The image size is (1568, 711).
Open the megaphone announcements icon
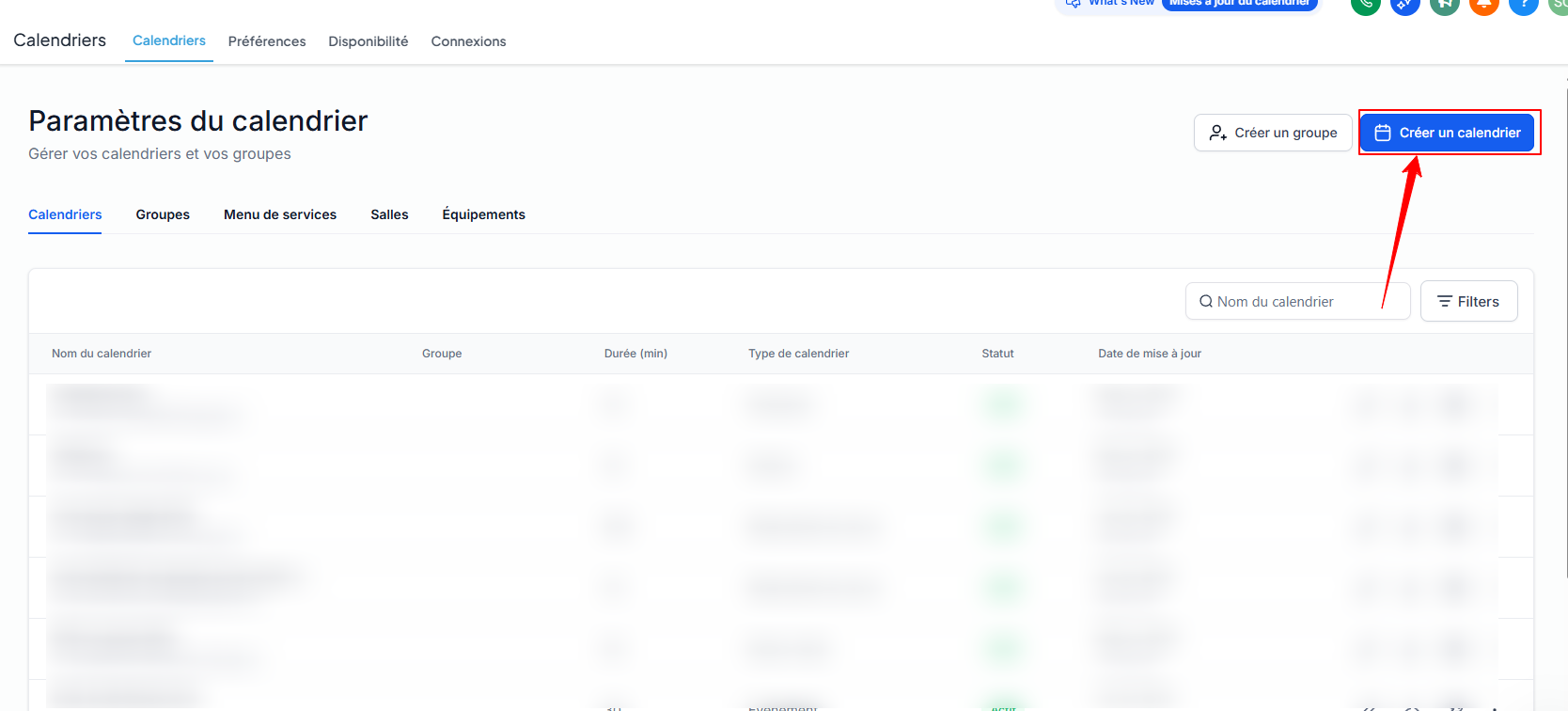[x=1445, y=5]
